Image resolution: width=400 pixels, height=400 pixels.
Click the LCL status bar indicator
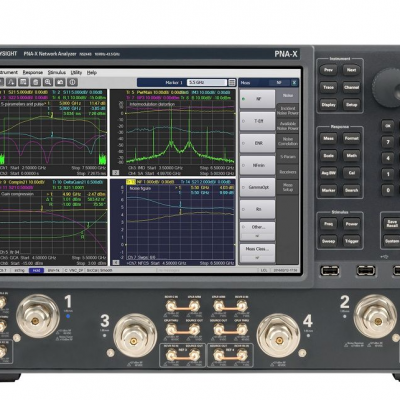[264, 270]
